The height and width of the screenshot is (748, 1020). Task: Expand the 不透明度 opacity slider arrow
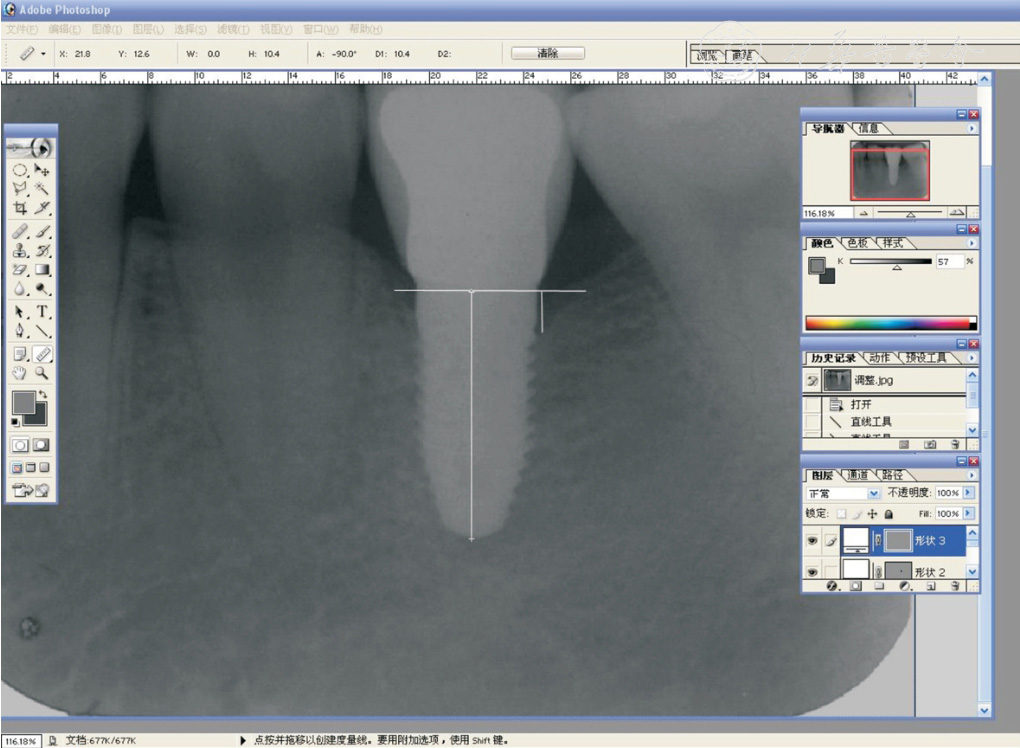coord(968,494)
